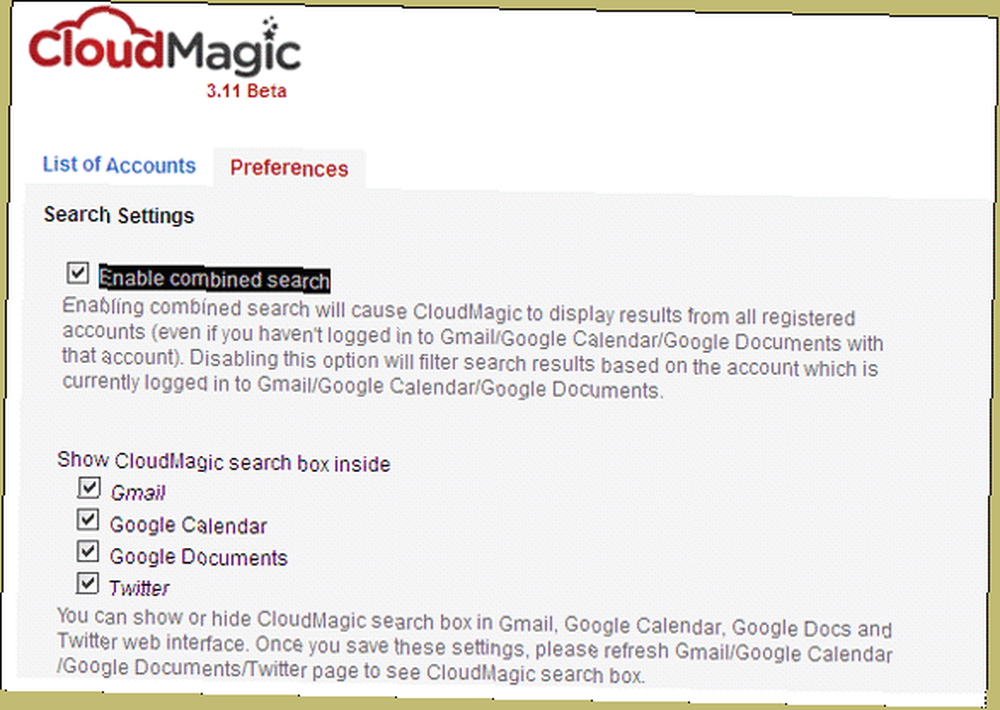This screenshot has width=1000, height=710.
Task: Click the highlighted Enable combined search label
Action: [x=214, y=279]
